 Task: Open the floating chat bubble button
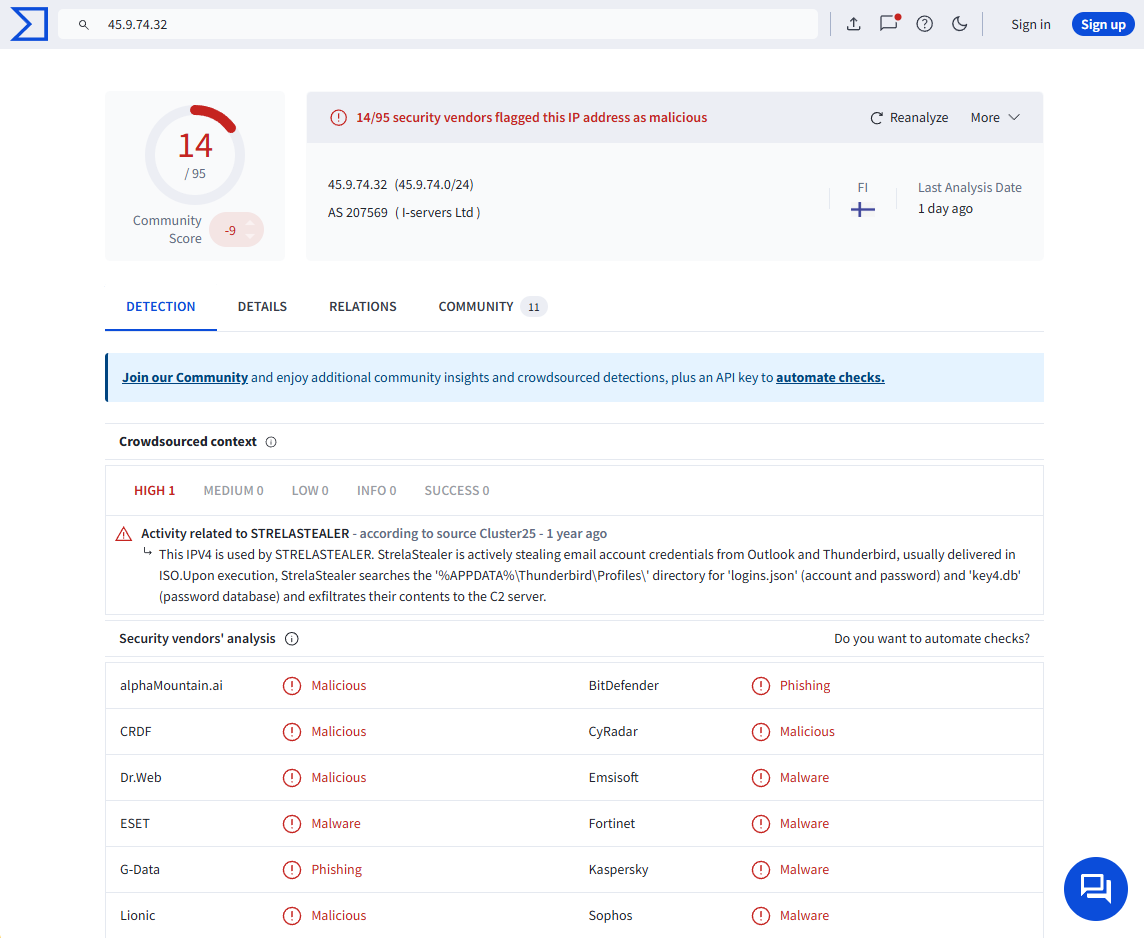tap(1095, 888)
